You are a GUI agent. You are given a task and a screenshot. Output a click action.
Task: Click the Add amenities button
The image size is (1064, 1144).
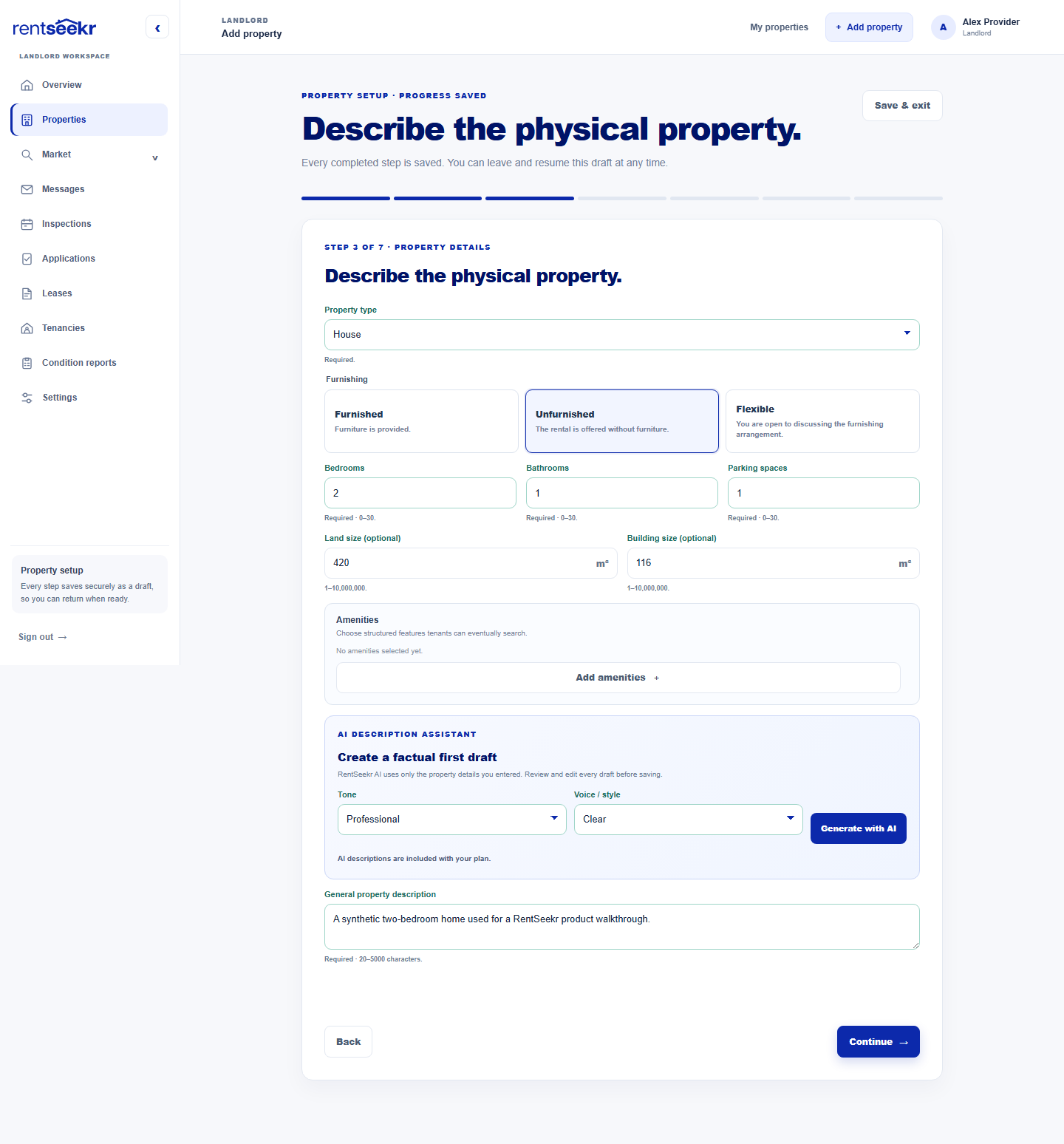(618, 678)
